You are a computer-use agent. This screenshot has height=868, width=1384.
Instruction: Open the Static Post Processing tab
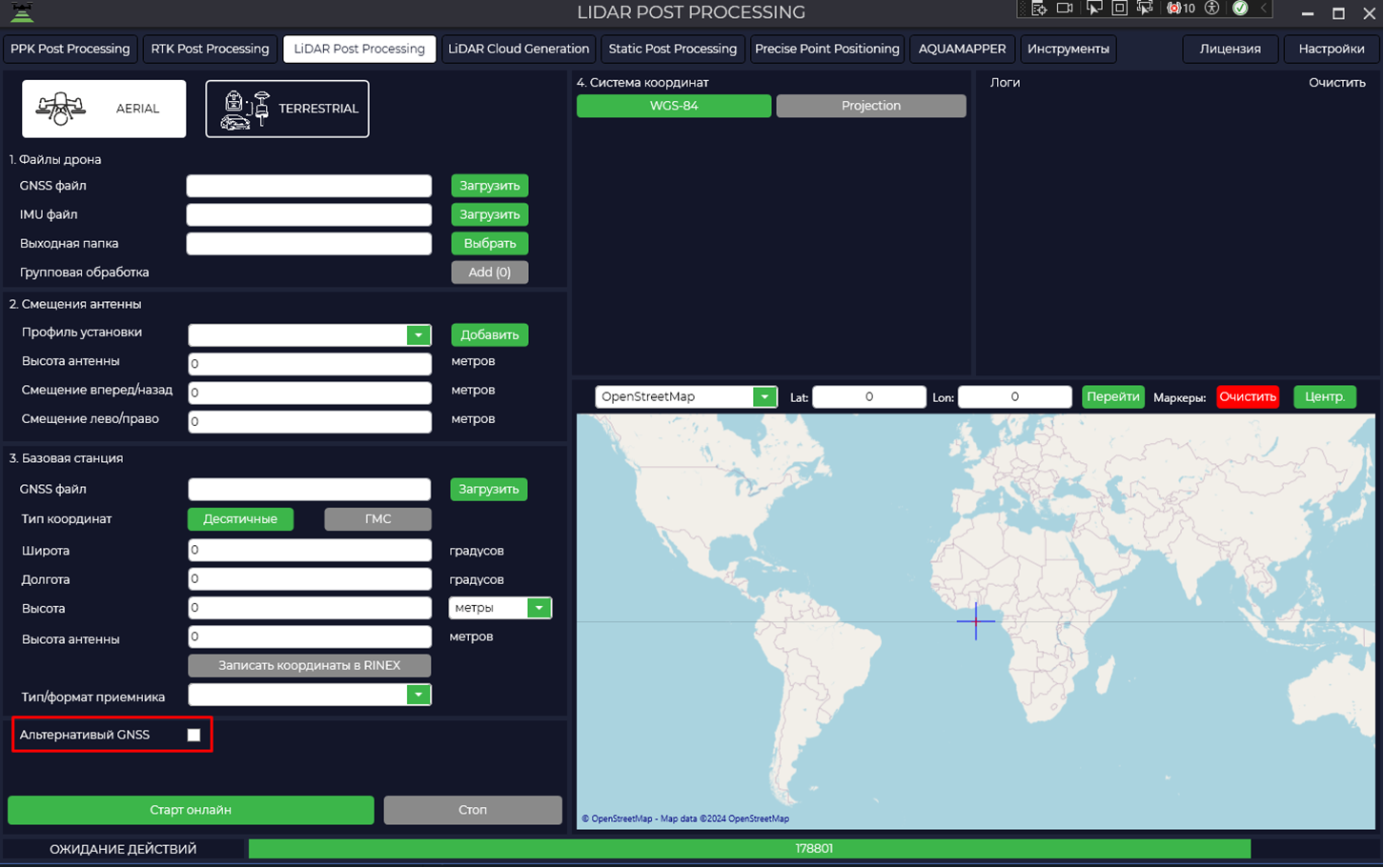(x=673, y=49)
